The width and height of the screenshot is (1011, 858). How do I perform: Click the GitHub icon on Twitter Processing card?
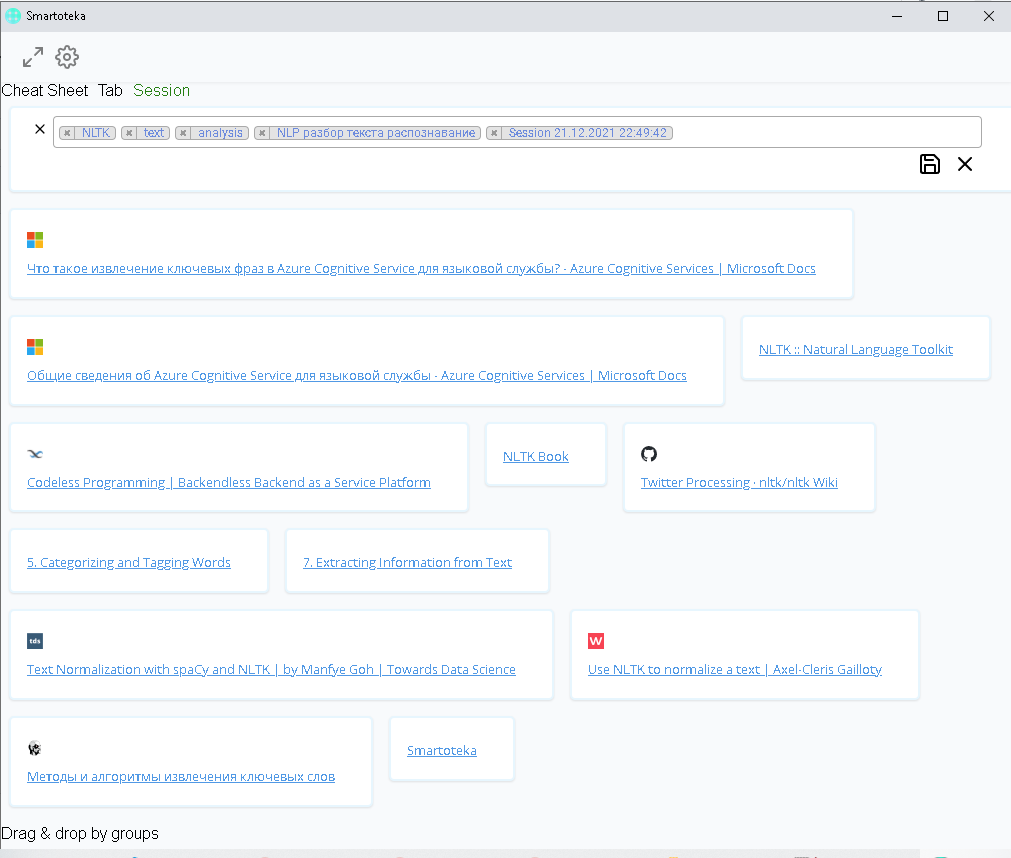pyautogui.click(x=649, y=454)
